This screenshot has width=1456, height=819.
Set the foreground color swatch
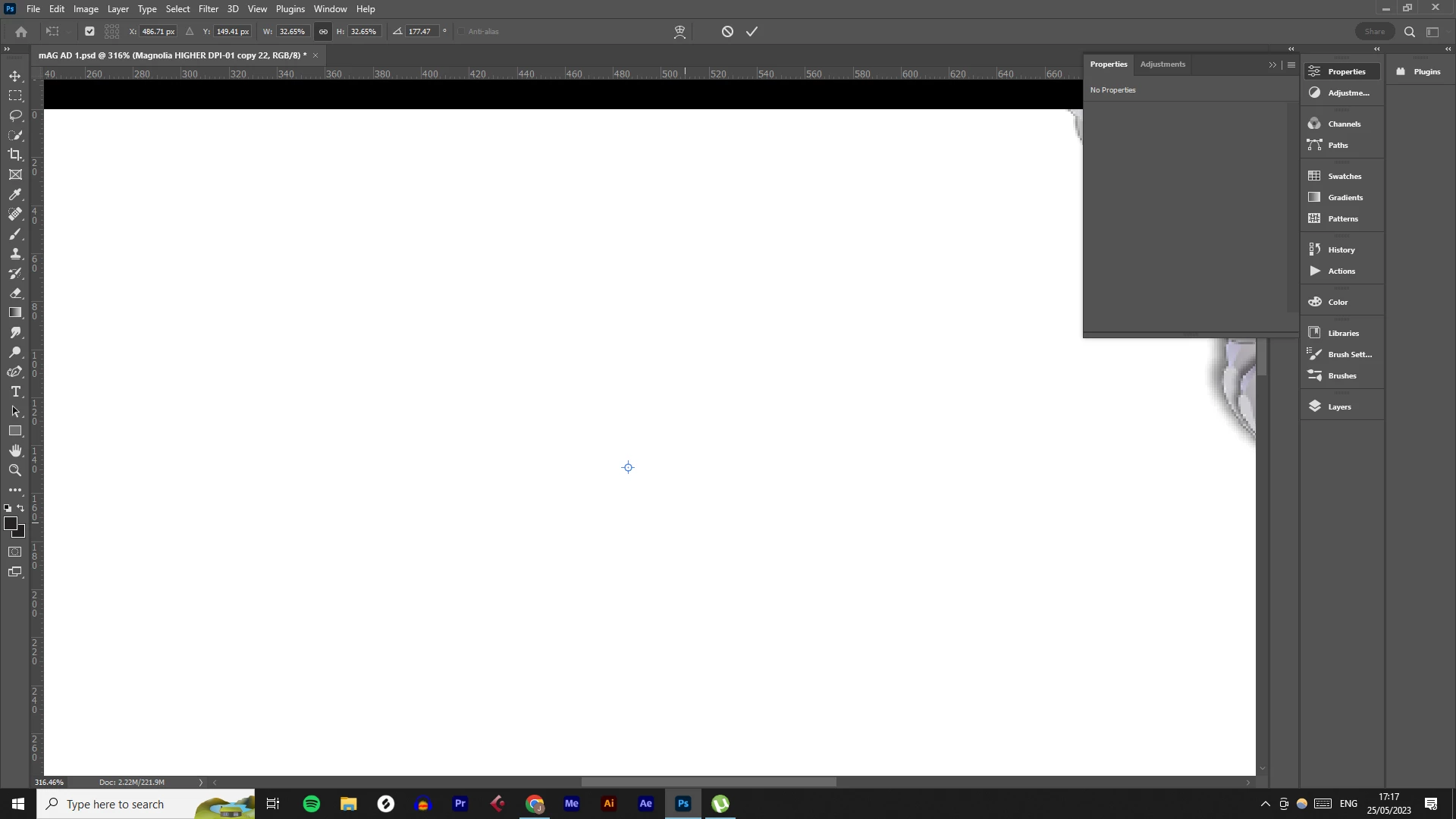point(10,523)
